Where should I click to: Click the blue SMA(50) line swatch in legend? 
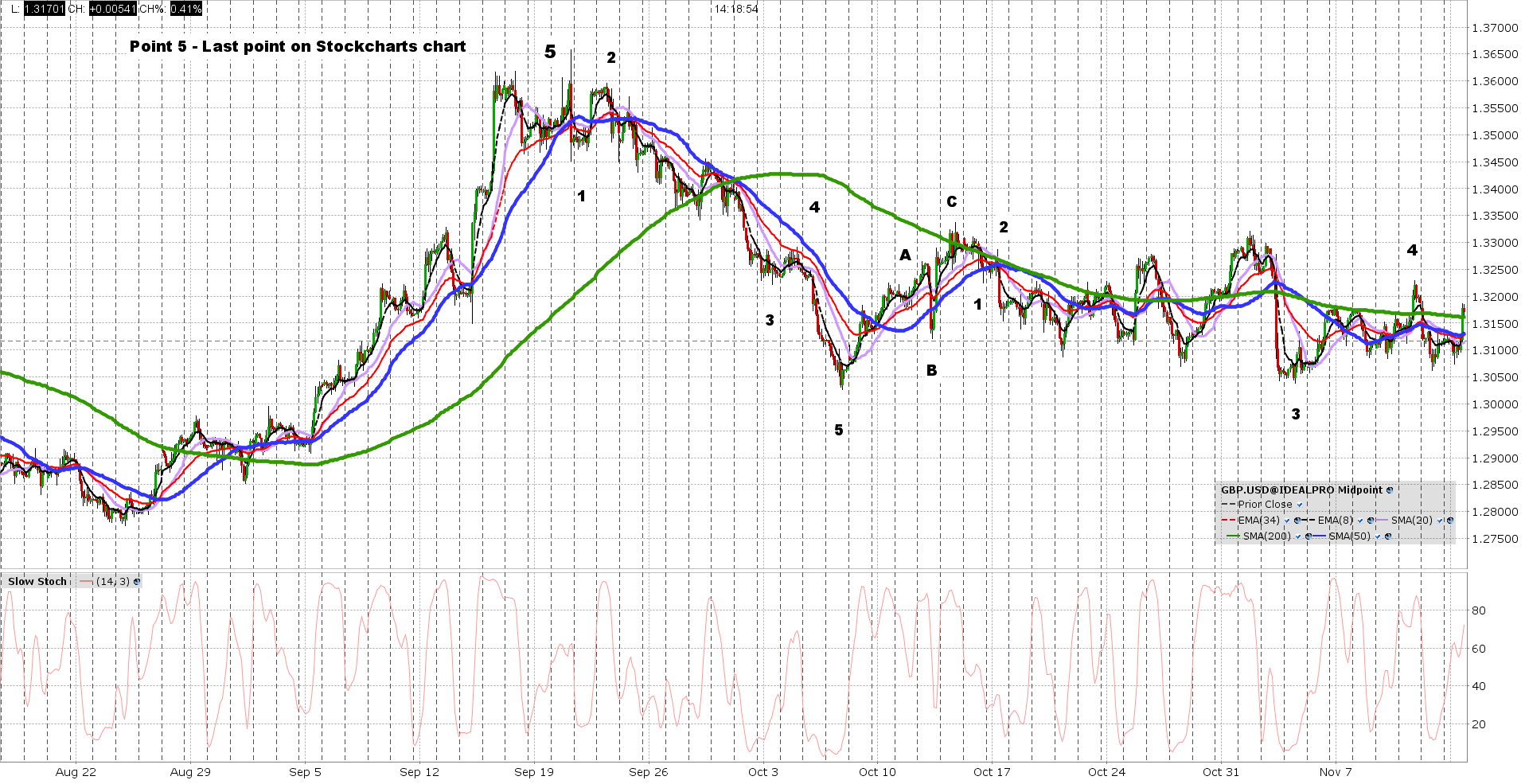point(1319,536)
